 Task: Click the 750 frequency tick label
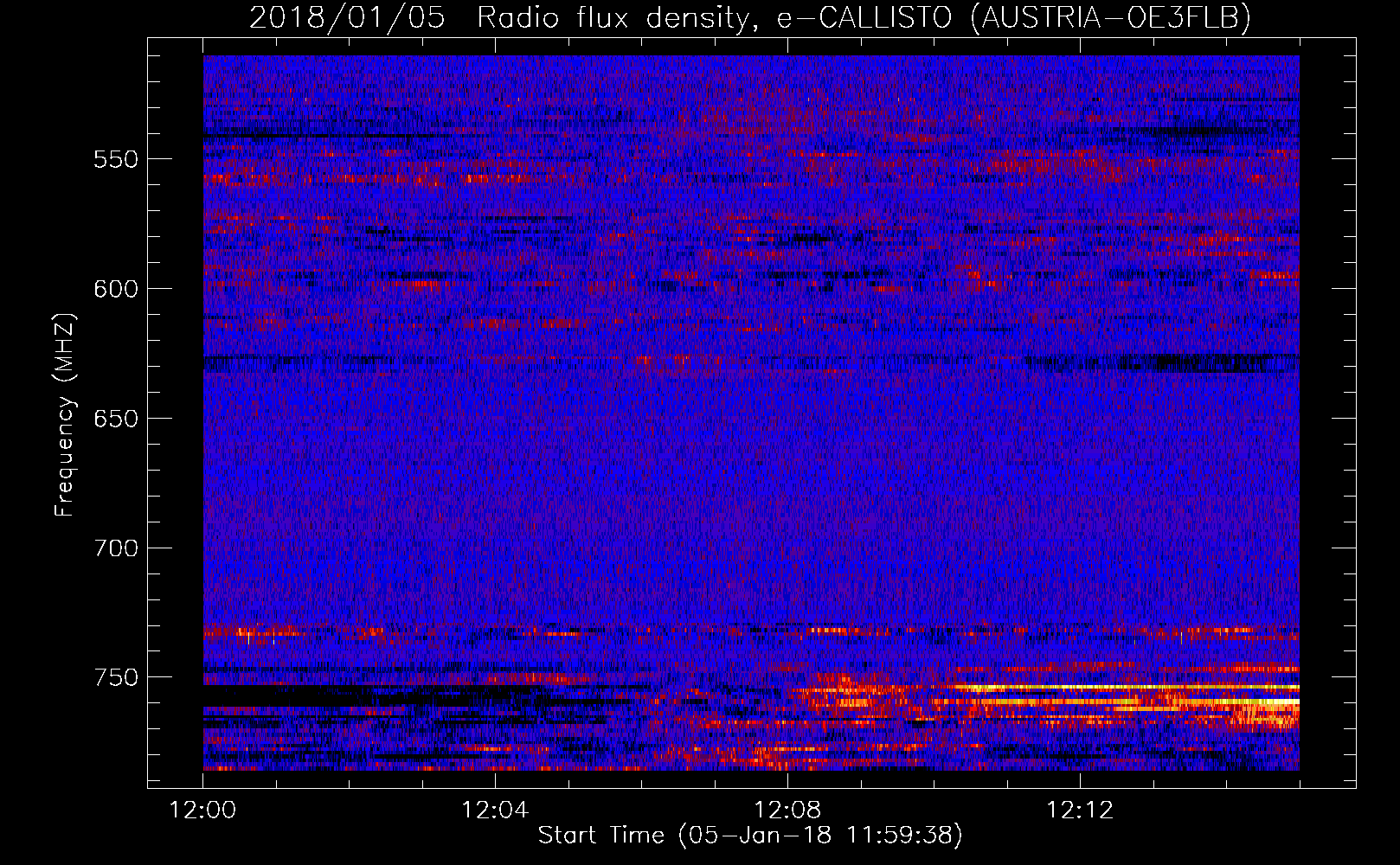[116, 677]
